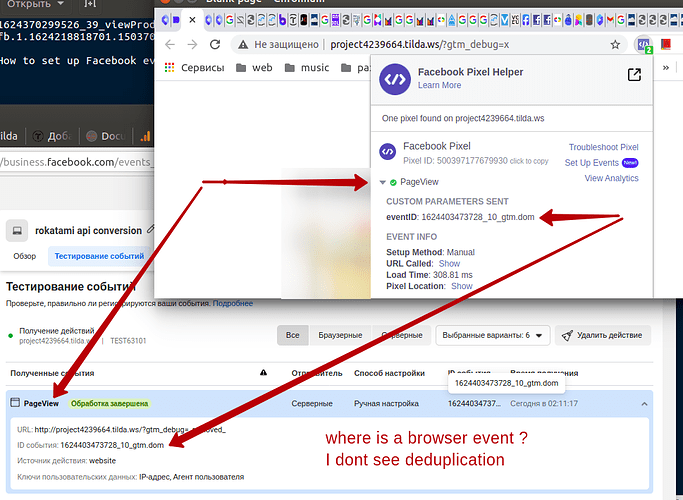Switch to the Tilda 'T' favicon tab
The width and height of the screenshot is (683, 500).
293,20
